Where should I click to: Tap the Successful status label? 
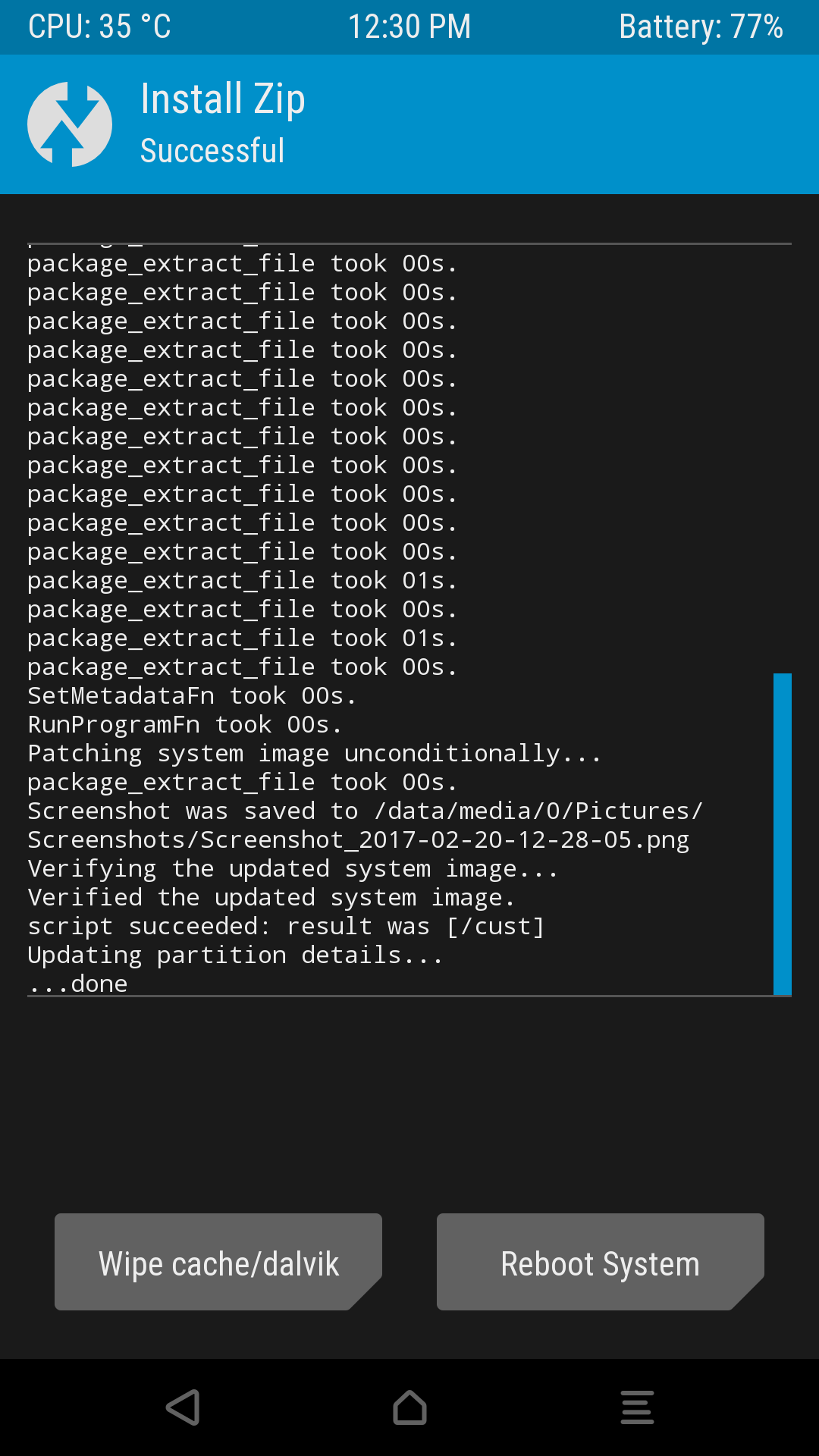[x=212, y=151]
